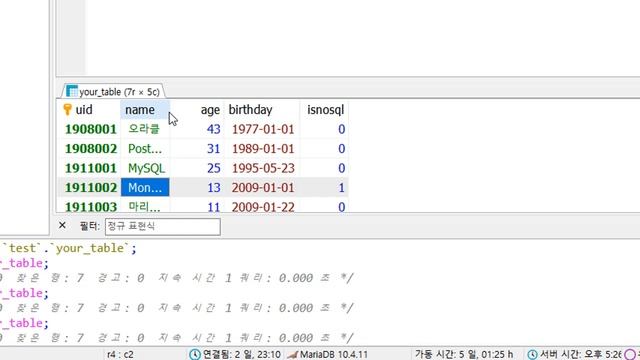Click the MariaDB logo icon in status bar

pyautogui.click(x=292, y=354)
